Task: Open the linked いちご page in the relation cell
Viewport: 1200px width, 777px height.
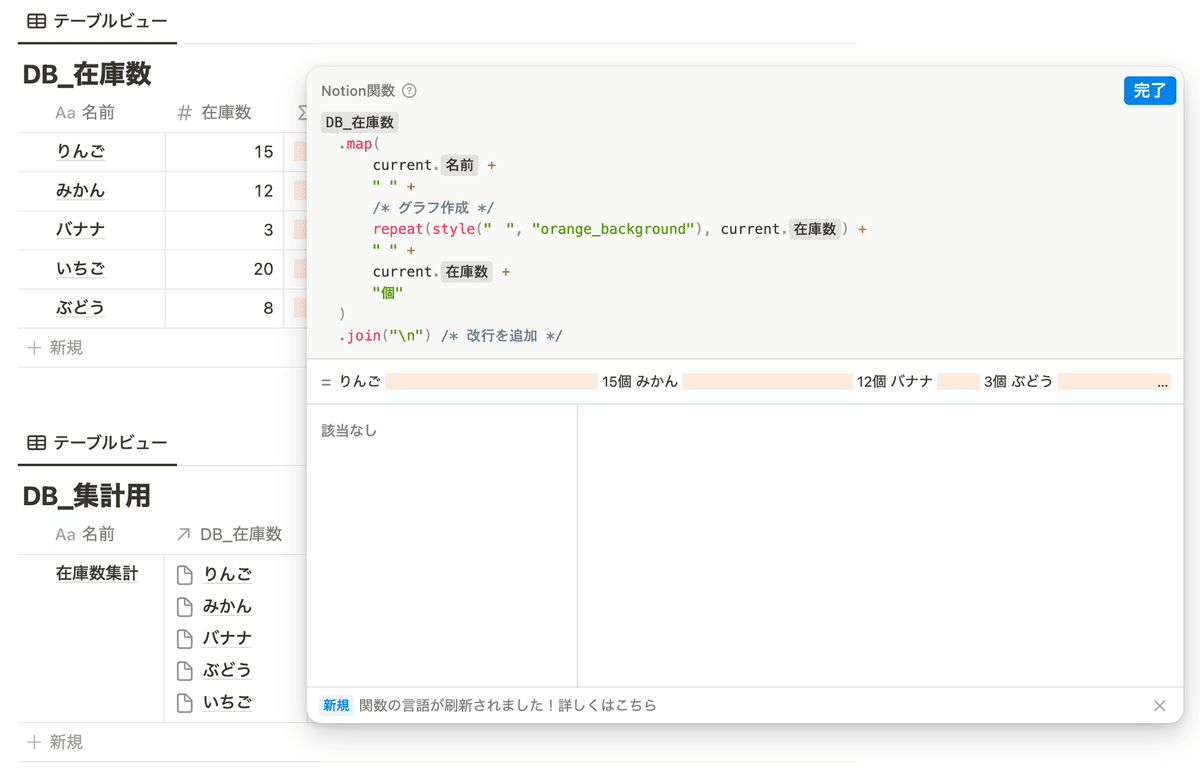Action: 227,702
